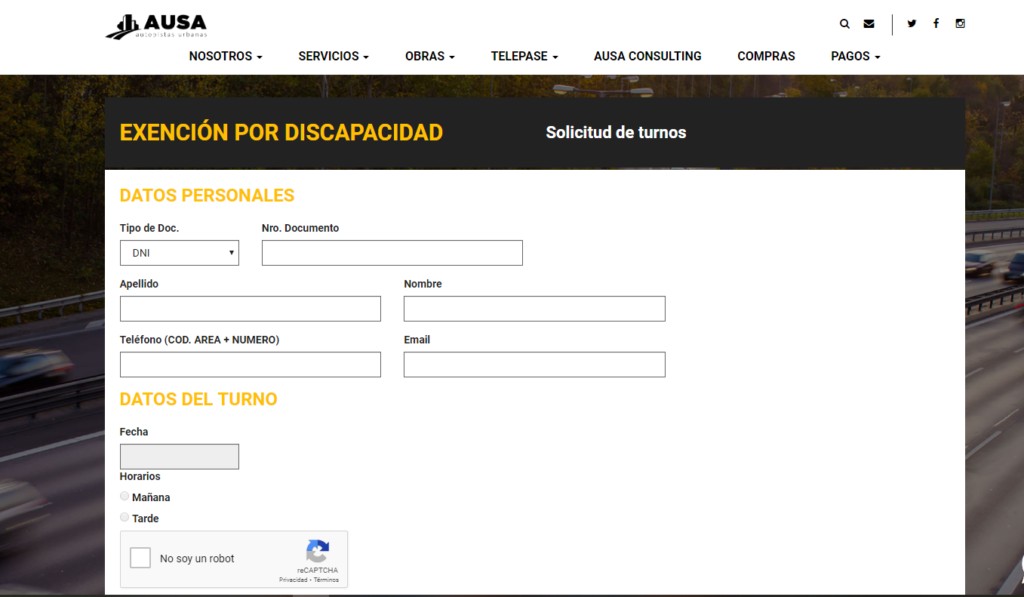This screenshot has width=1024, height=597.
Task: Select the 'Tarde' schedule option
Action: click(x=124, y=517)
